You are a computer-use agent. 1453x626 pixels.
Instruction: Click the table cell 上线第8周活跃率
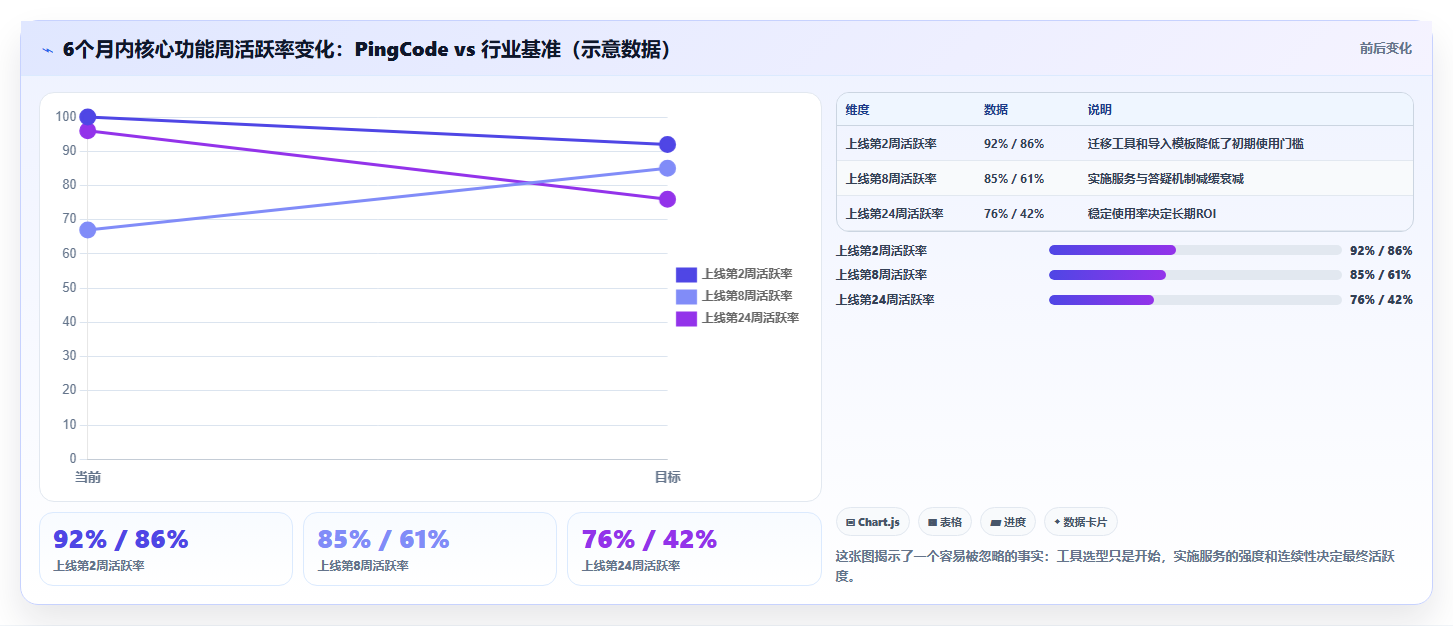click(x=891, y=179)
